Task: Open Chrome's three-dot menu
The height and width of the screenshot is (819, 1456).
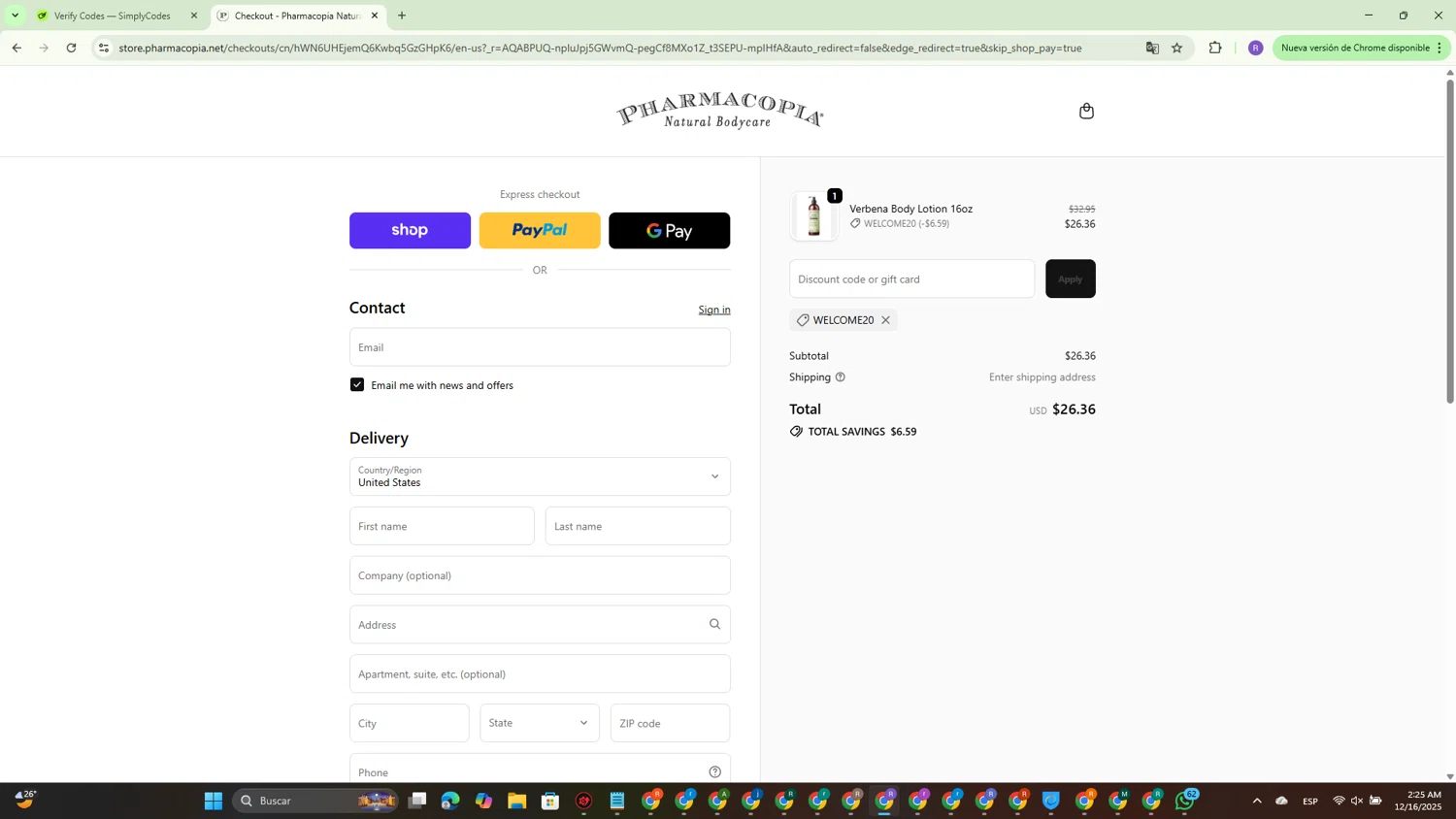Action: click(1439, 48)
